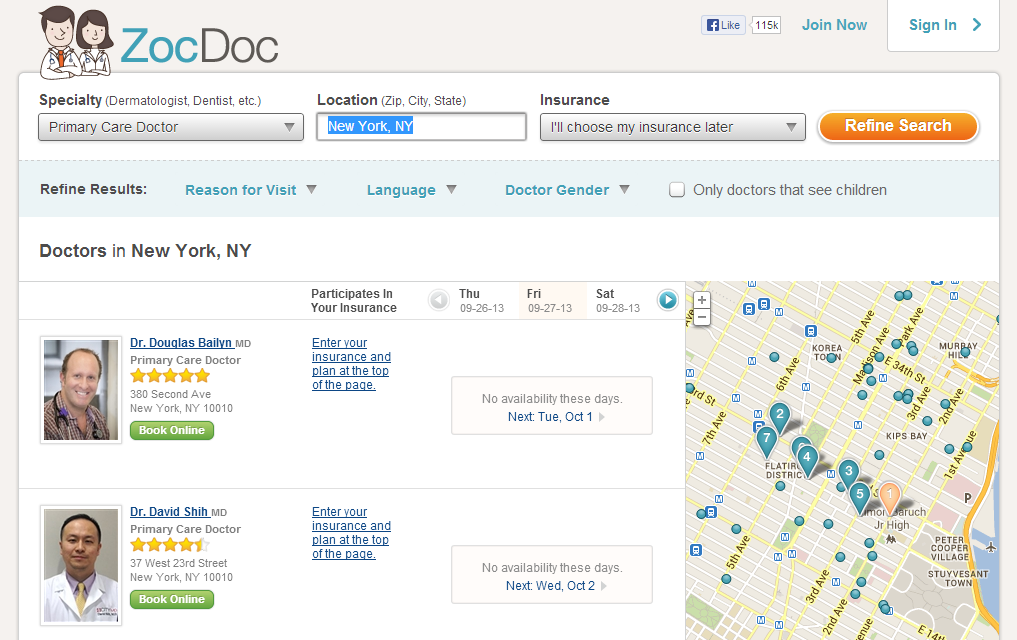The height and width of the screenshot is (640, 1017).
Task: Click the Refine Search button
Action: pos(898,126)
